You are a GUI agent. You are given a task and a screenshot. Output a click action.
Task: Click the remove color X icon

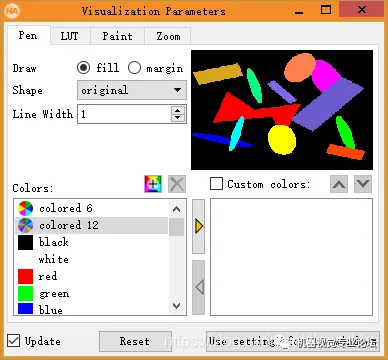(x=177, y=184)
